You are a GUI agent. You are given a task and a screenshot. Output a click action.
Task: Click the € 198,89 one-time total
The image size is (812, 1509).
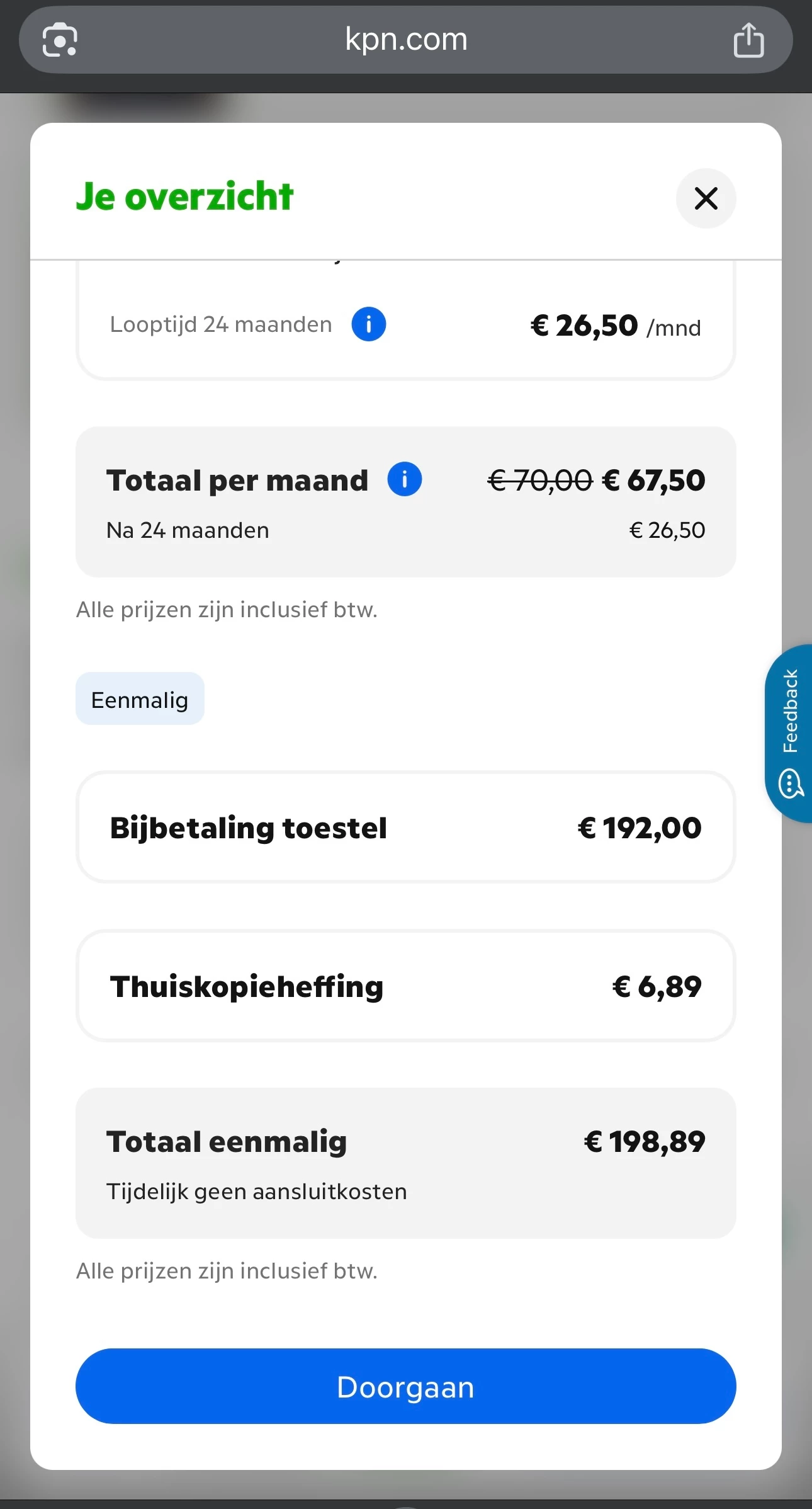(645, 1141)
